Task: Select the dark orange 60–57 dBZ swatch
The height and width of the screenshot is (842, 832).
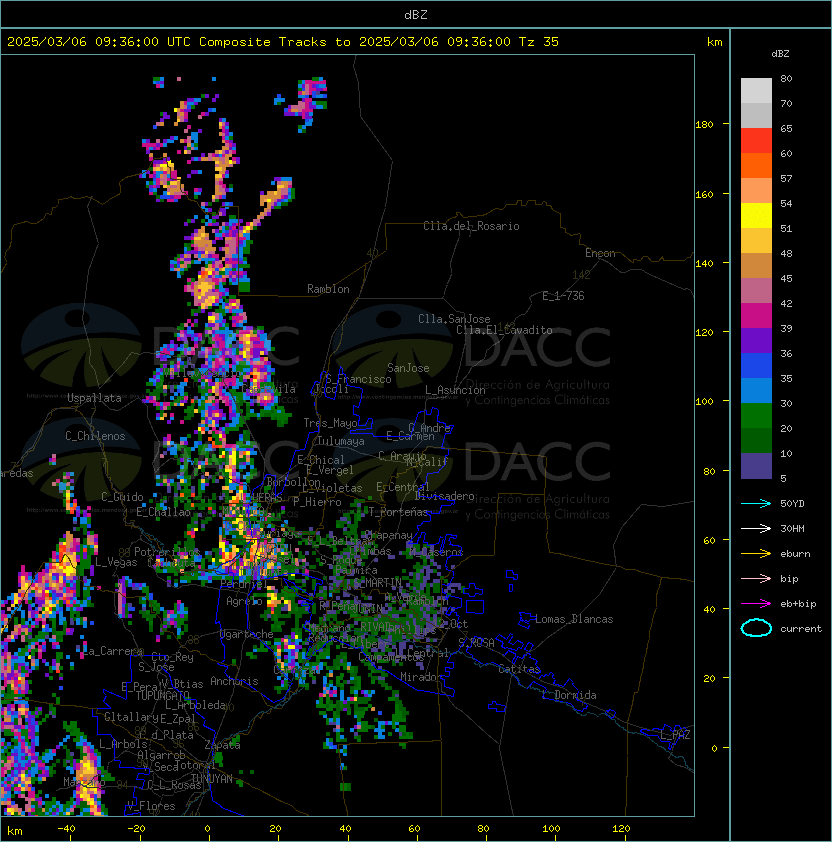Action: pyautogui.click(x=756, y=165)
